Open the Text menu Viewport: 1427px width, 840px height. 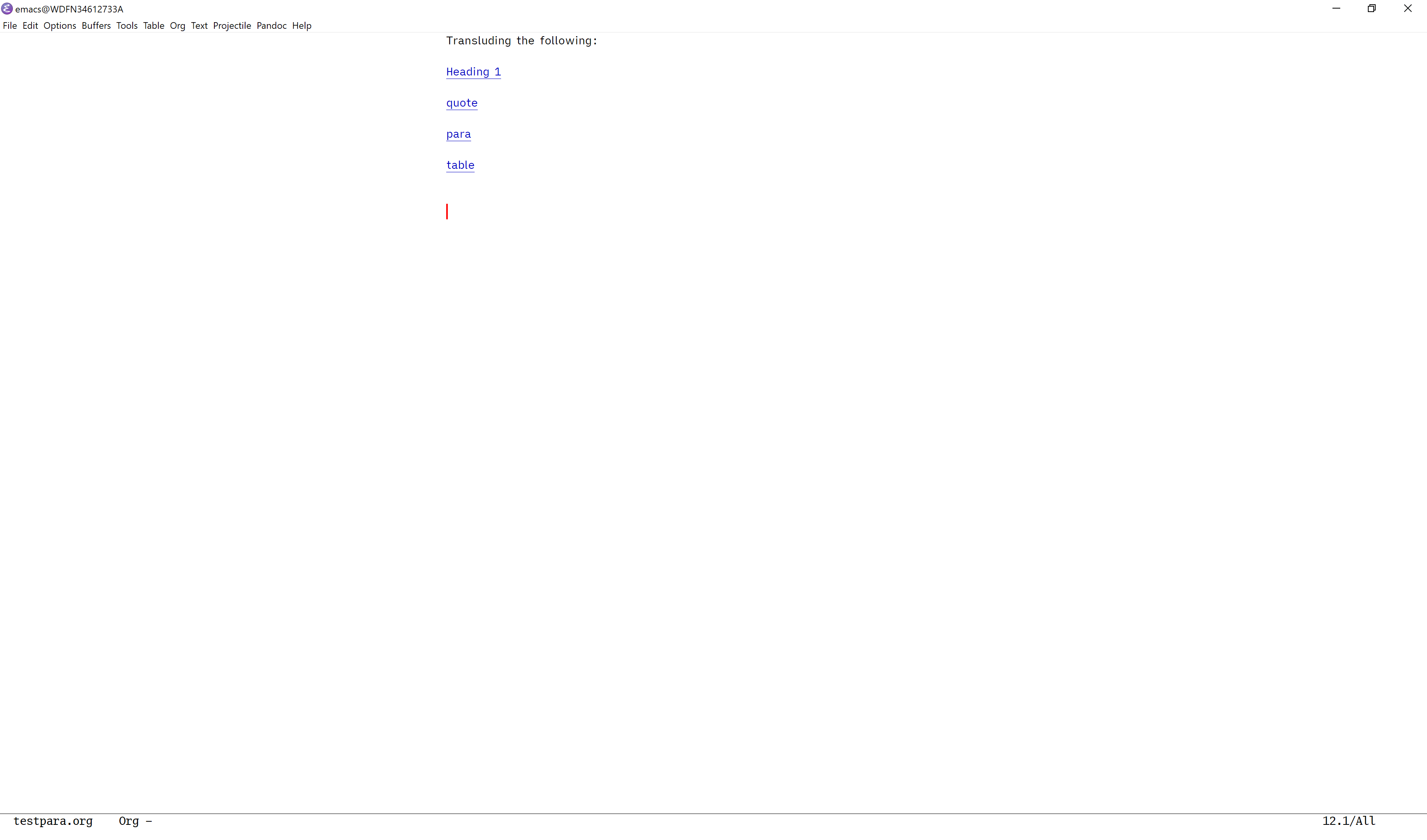pos(199,25)
